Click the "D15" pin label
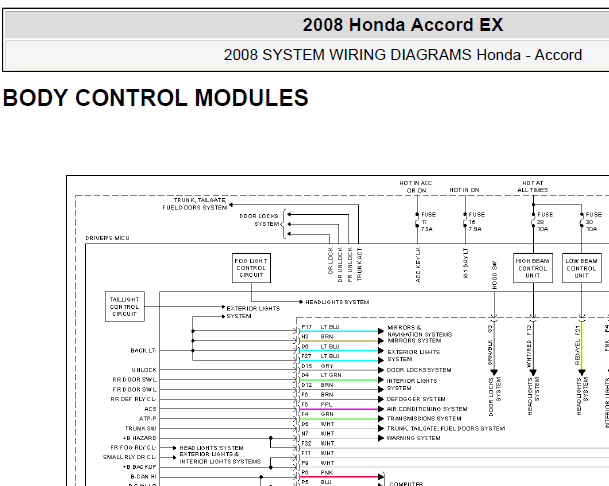Image resolution: width=609 pixels, height=486 pixels. (307, 366)
